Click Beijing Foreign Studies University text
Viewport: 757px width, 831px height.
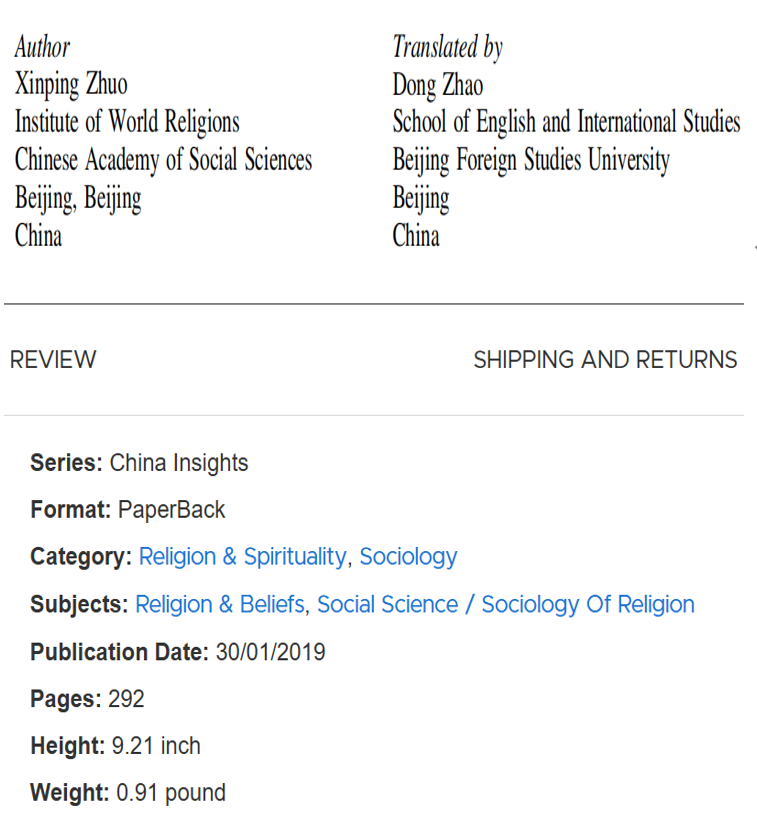click(x=531, y=160)
